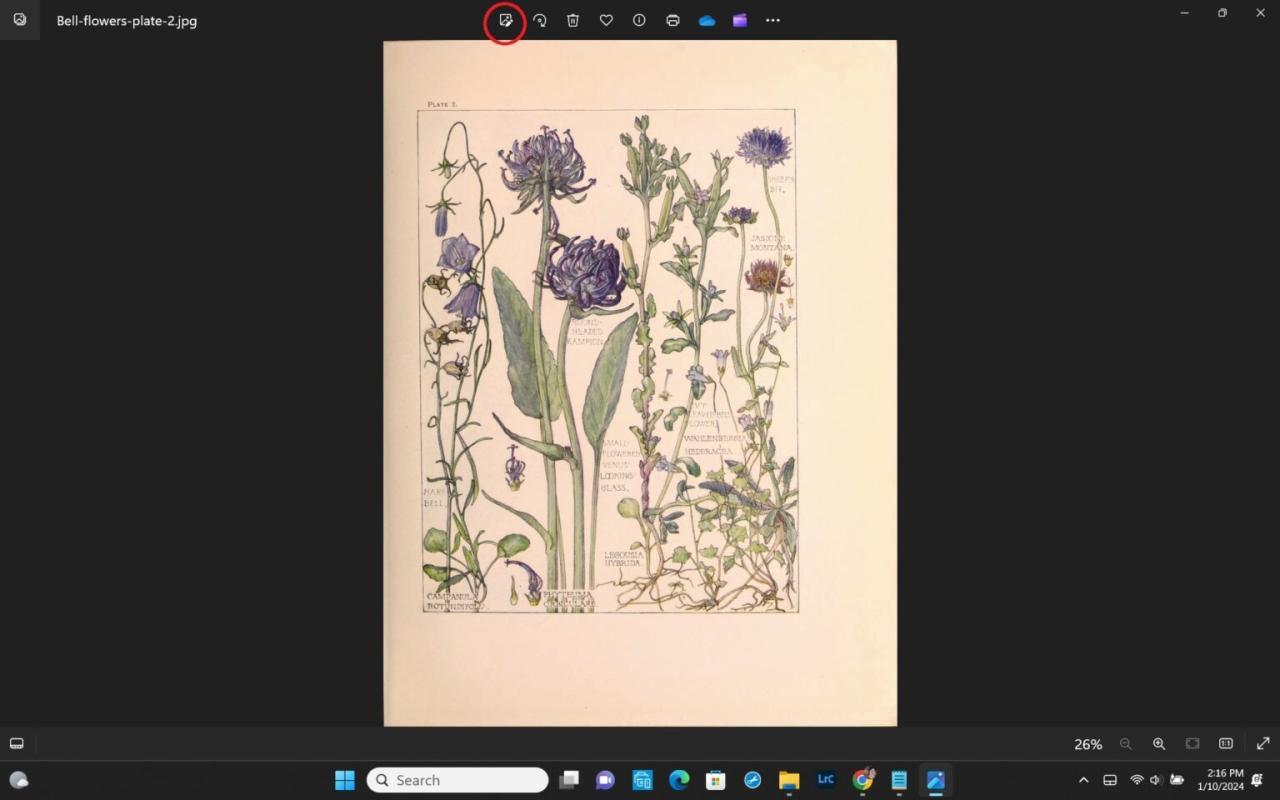Viewport: 1280px width, 800px height.
Task: Click the taskbar Search box
Action: click(x=457, y=779)
